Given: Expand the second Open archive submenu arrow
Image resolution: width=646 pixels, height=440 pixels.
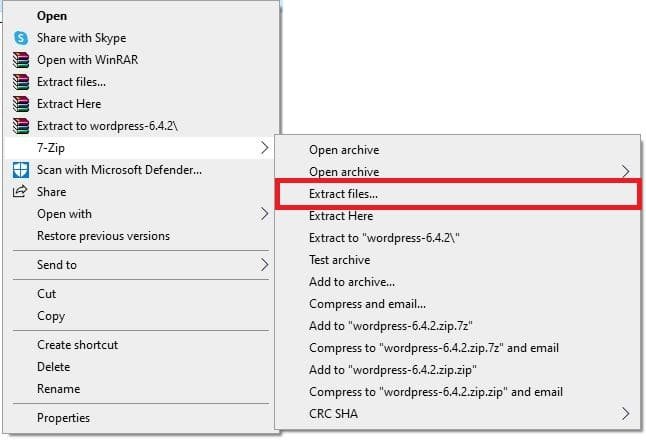Looking at the screenshot, I should (626, 172).
